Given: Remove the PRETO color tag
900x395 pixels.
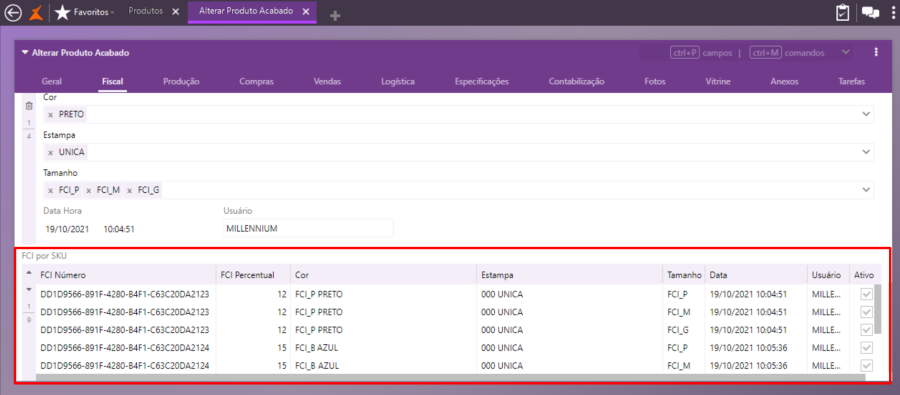Looking at the screenshot, I should (51, 115).
